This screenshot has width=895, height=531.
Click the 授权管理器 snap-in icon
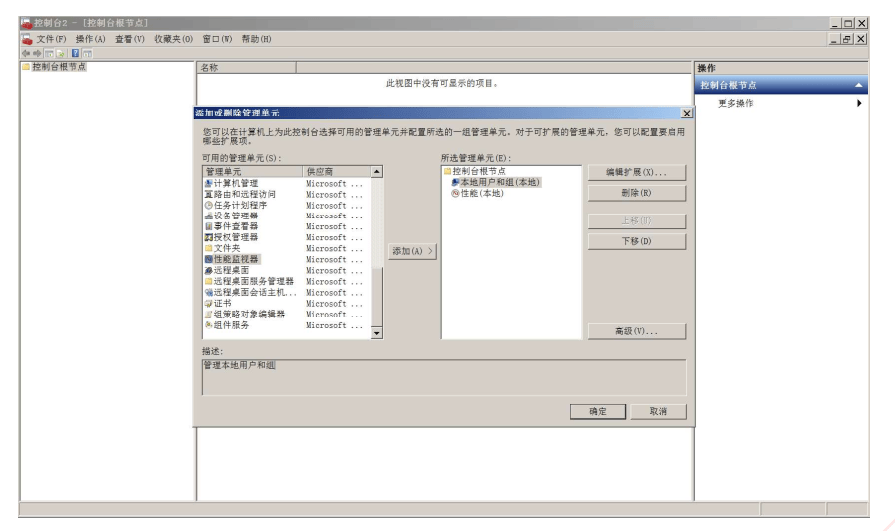[208, 237]
